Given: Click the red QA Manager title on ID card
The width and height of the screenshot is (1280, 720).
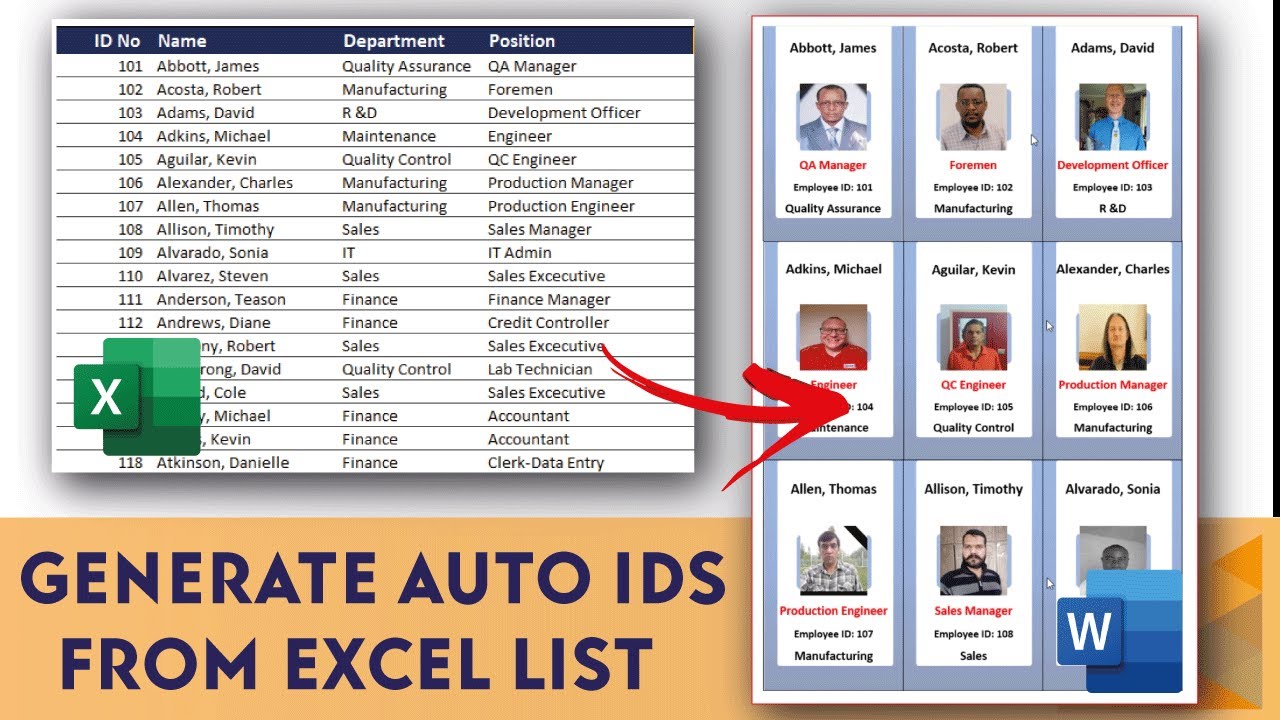Looking at the screenshot, I should click(833, 166).
